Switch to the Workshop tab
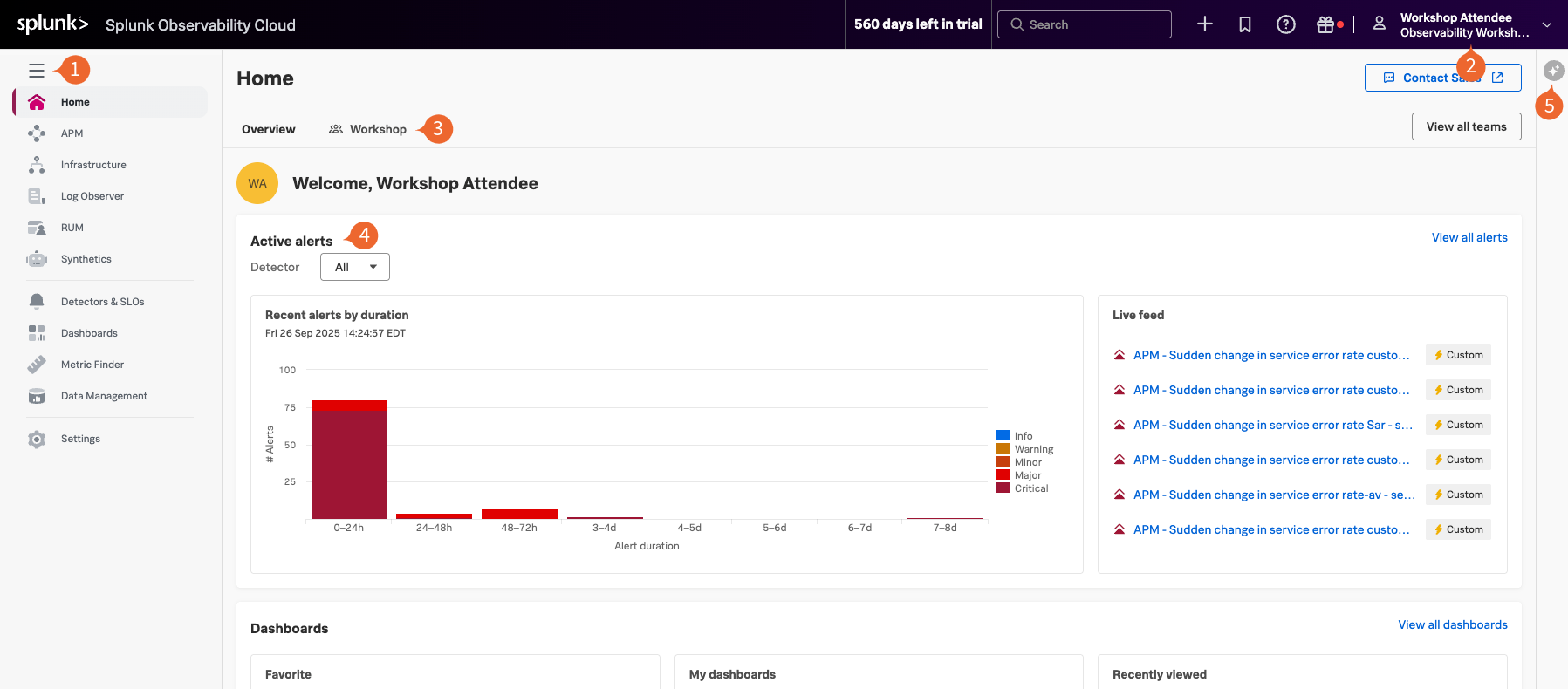 [x=367, y=129]
